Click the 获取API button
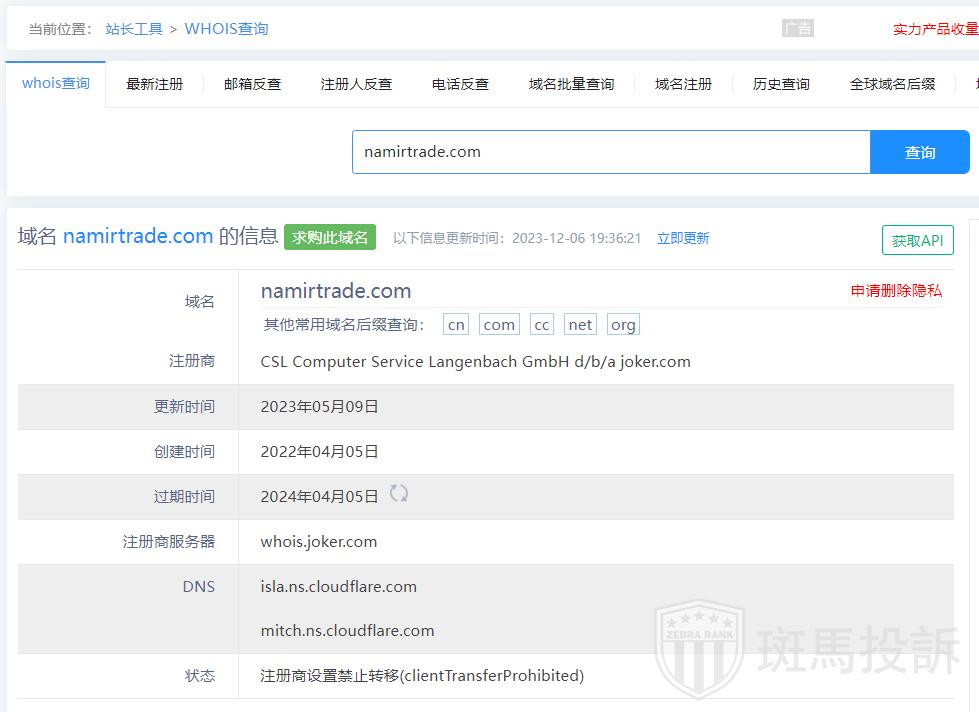Screen dimensions: 979x712 [917, 241]
